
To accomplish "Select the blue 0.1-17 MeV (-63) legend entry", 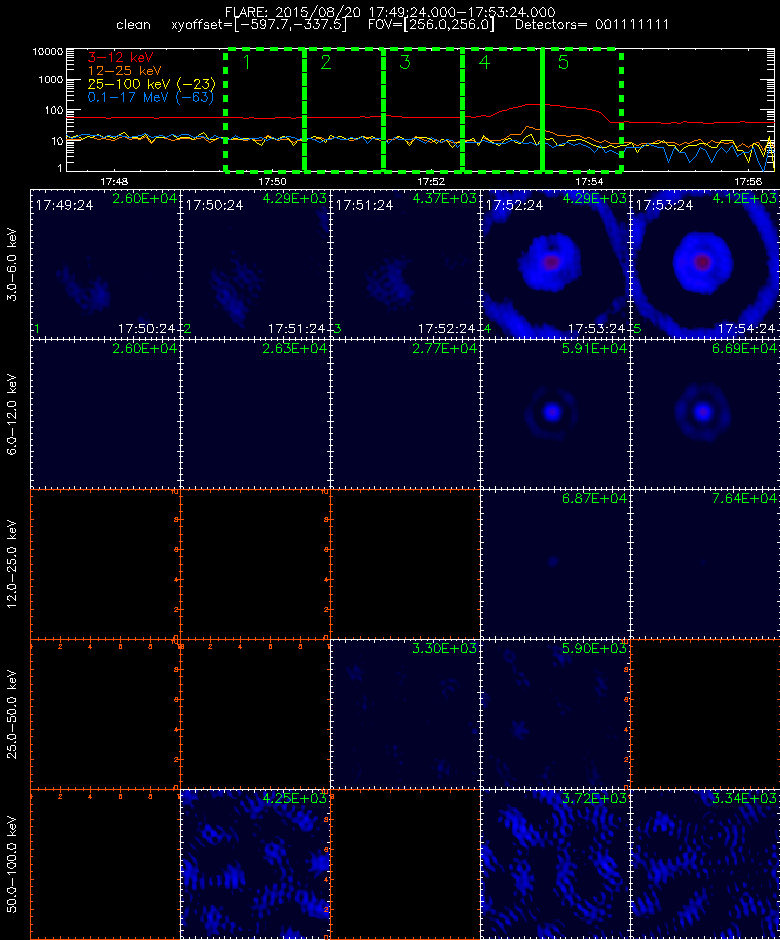I will [150, 97].
